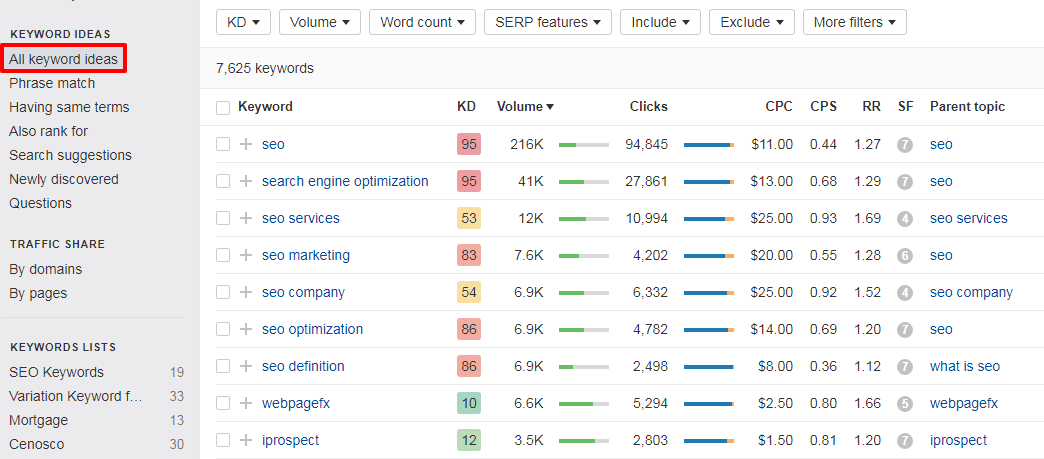Add 'search engine optimization' with plus icon
Viewport: 1044px width, 459px height.
[x=246, y=181]
